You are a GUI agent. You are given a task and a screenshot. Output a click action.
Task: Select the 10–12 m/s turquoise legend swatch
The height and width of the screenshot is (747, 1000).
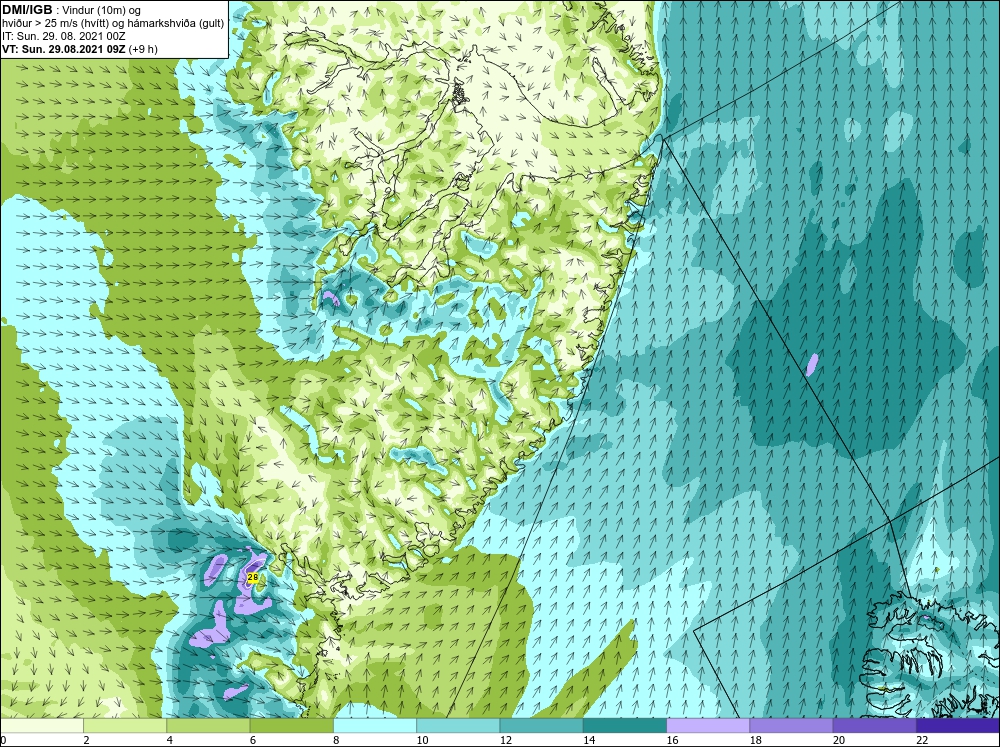458,726
